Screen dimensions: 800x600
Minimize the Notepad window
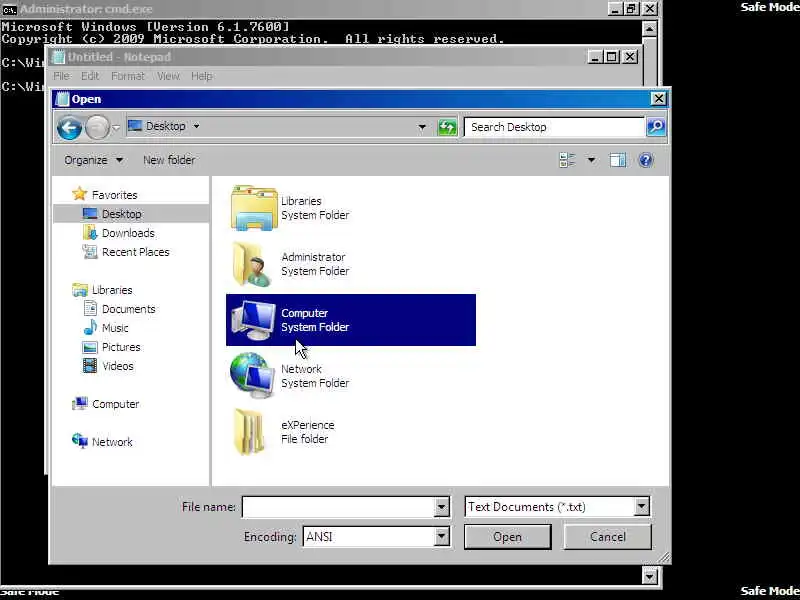[595, 57]
